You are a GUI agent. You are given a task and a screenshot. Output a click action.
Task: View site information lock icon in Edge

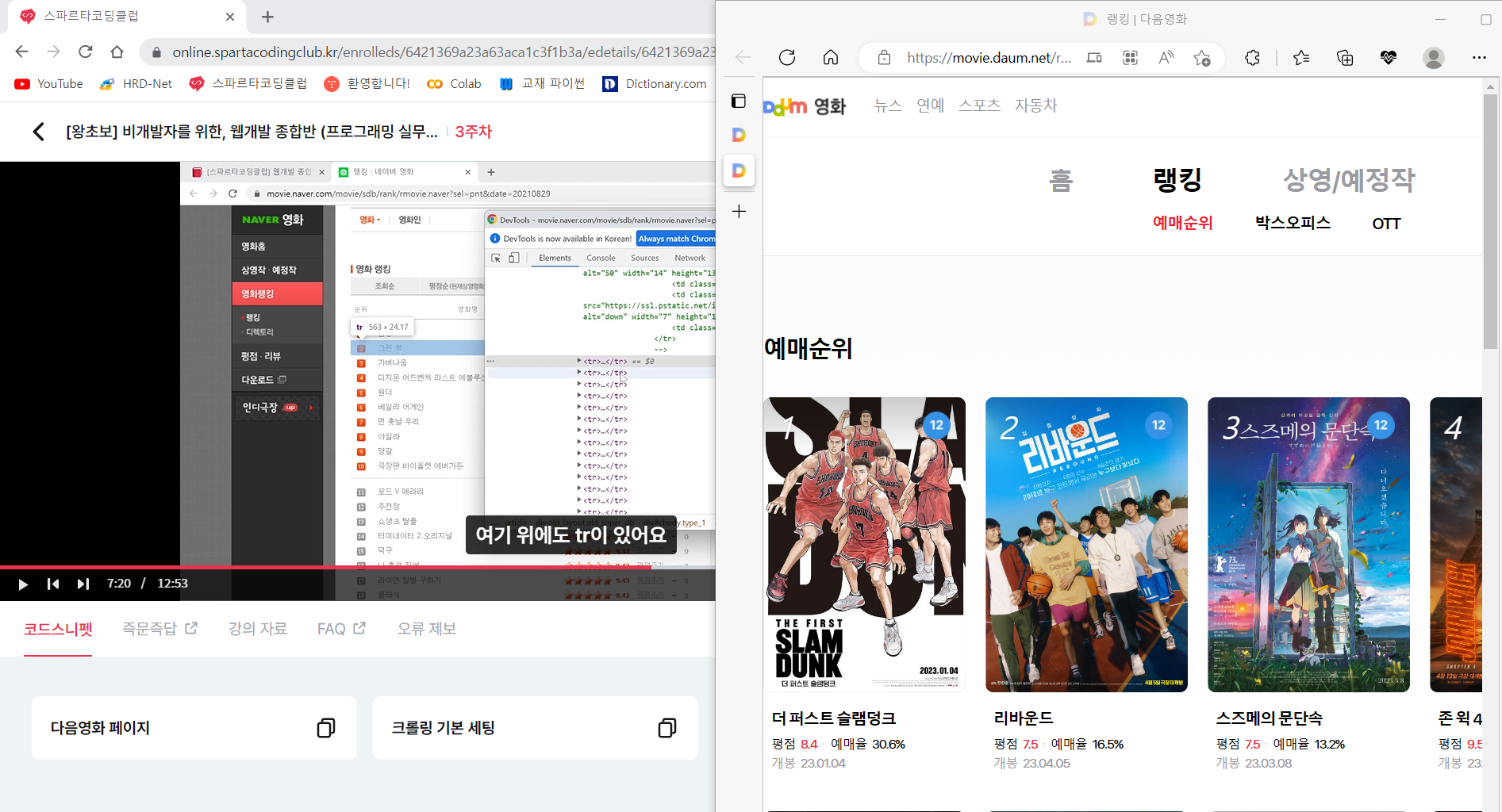[x=884, y=58]
